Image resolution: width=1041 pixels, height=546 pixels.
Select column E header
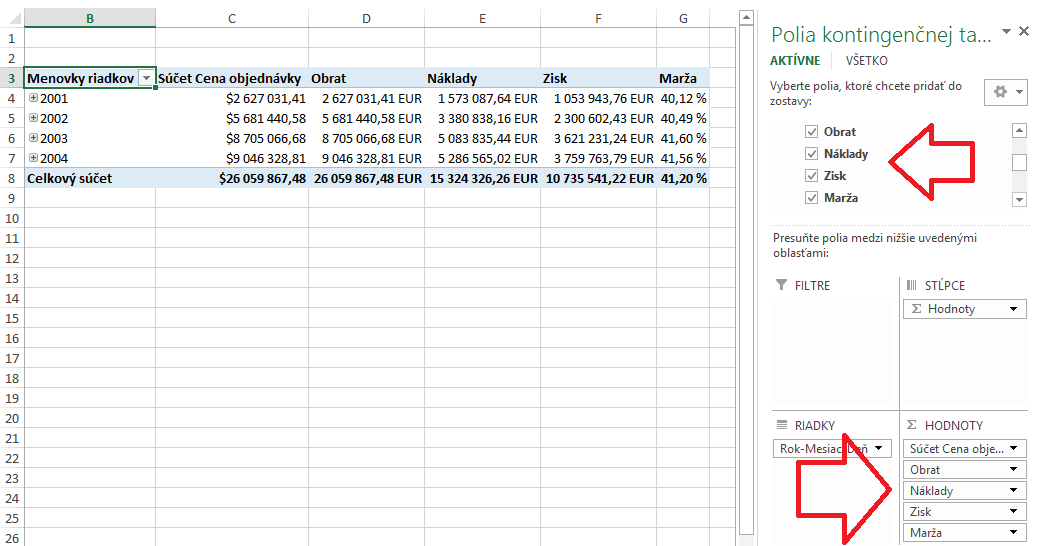pyautogui.click(x=483, y=19)
